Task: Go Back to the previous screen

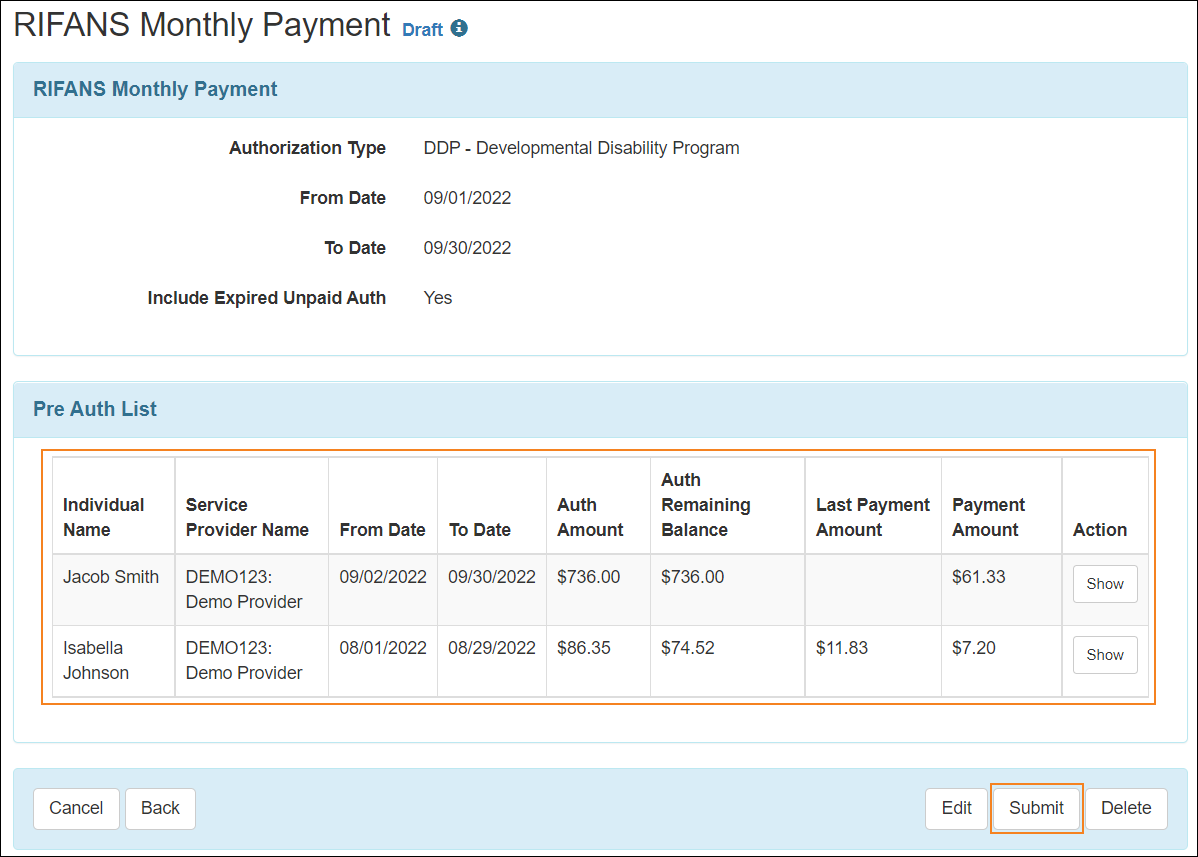Action: click(160, 808)
